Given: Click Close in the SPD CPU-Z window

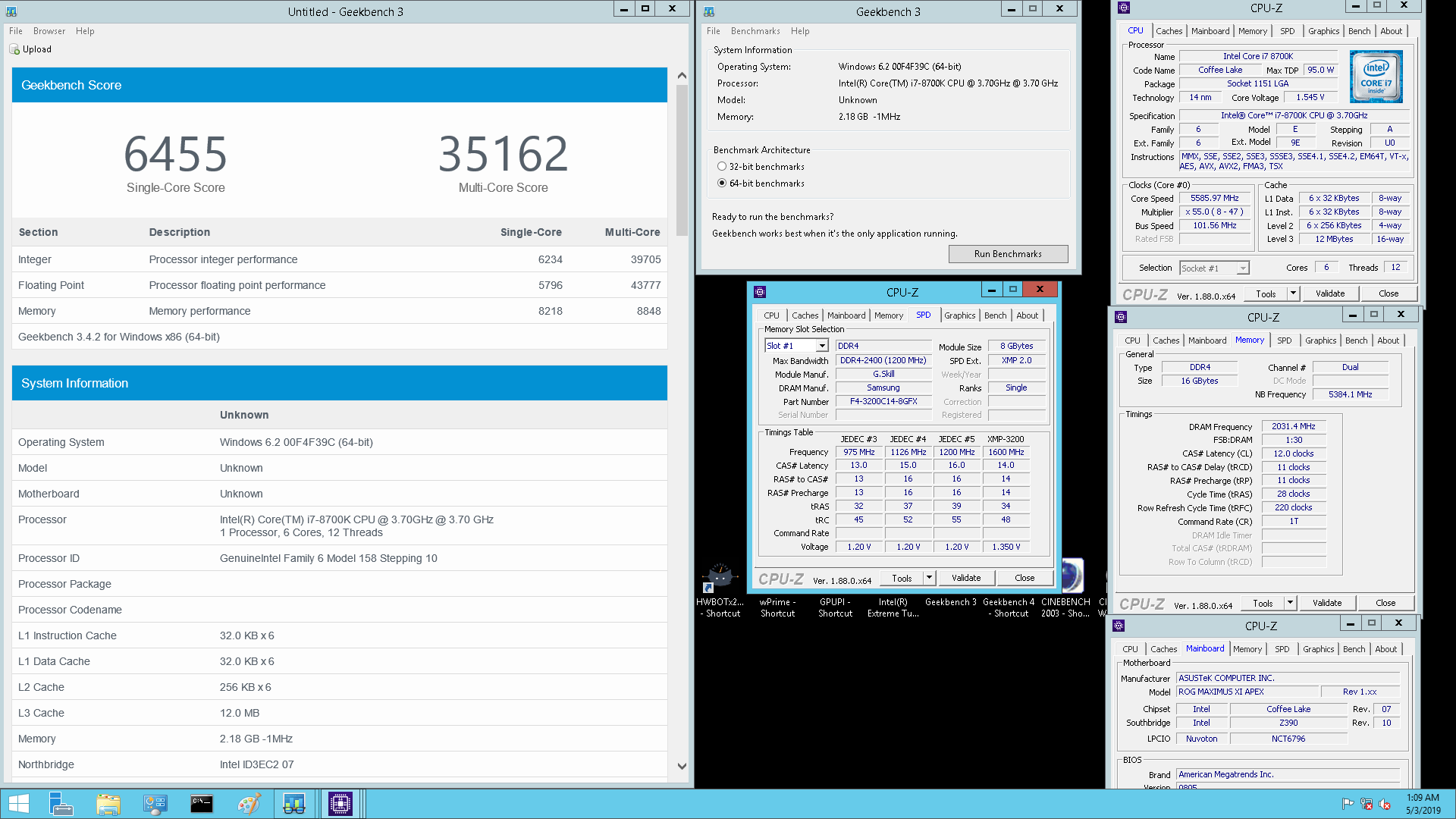Looking at the screenshot, I should click(1025, 578).
